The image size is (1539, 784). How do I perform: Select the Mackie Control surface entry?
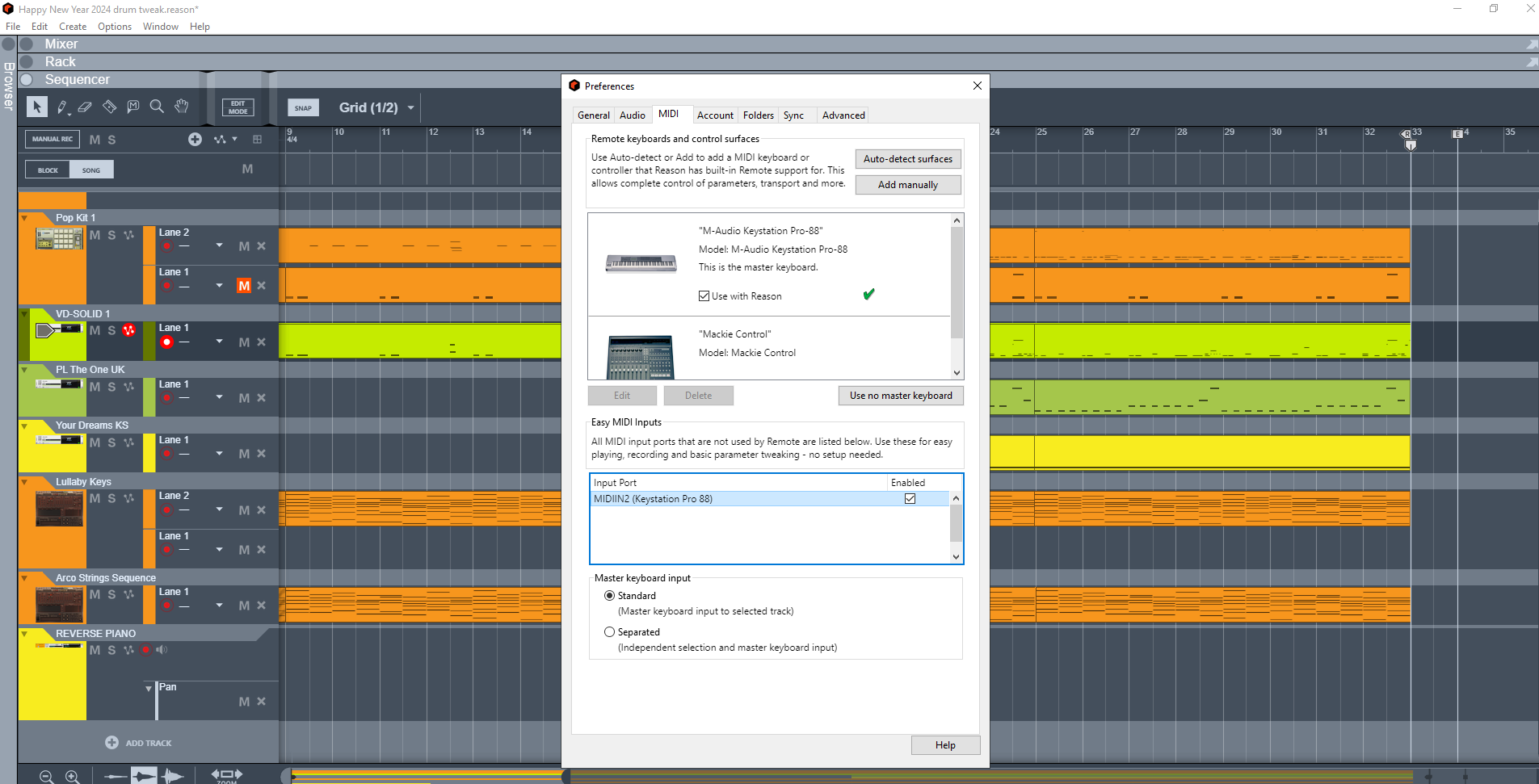pyautogui.click(x=769, y=348)
